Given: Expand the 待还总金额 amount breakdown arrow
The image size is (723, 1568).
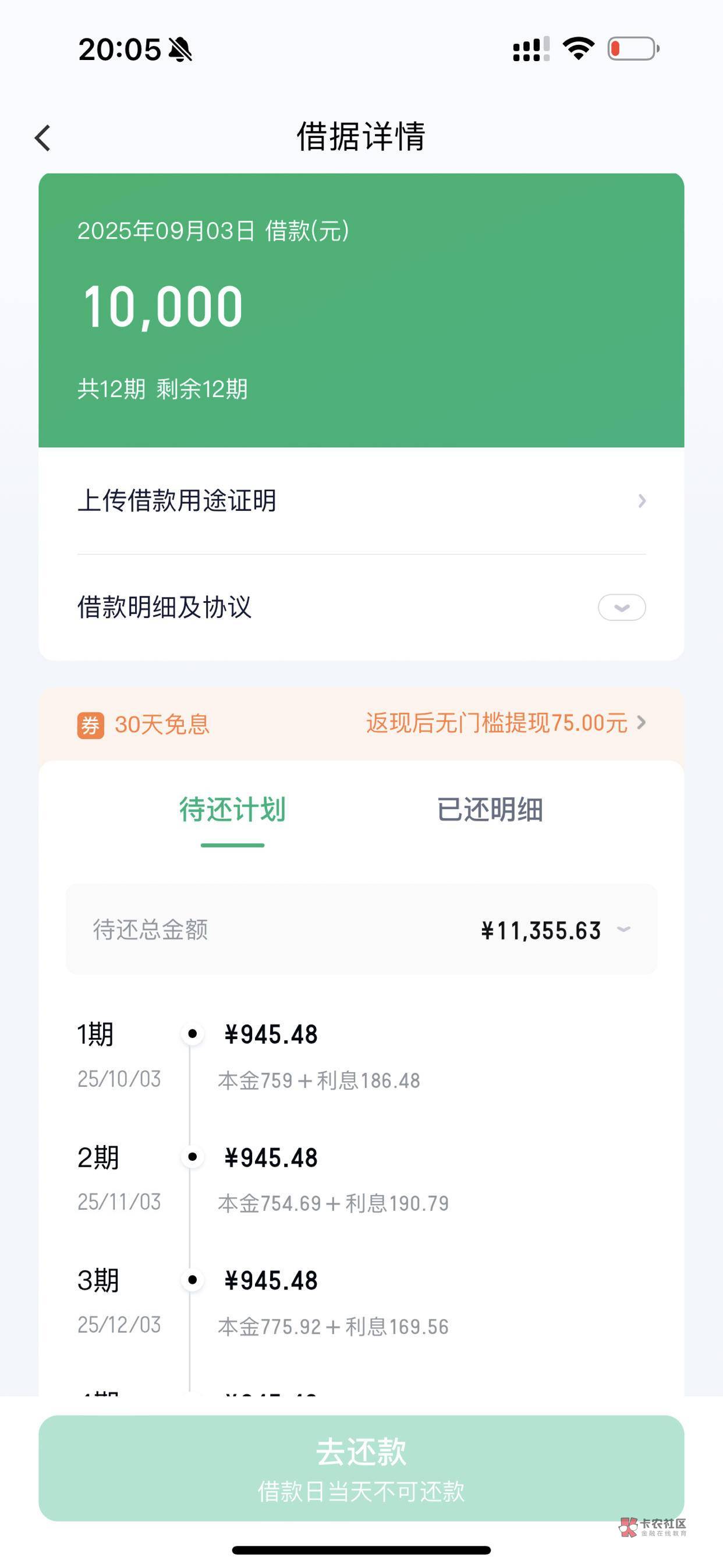Looking at the screenshot, I should click(623, 930).
